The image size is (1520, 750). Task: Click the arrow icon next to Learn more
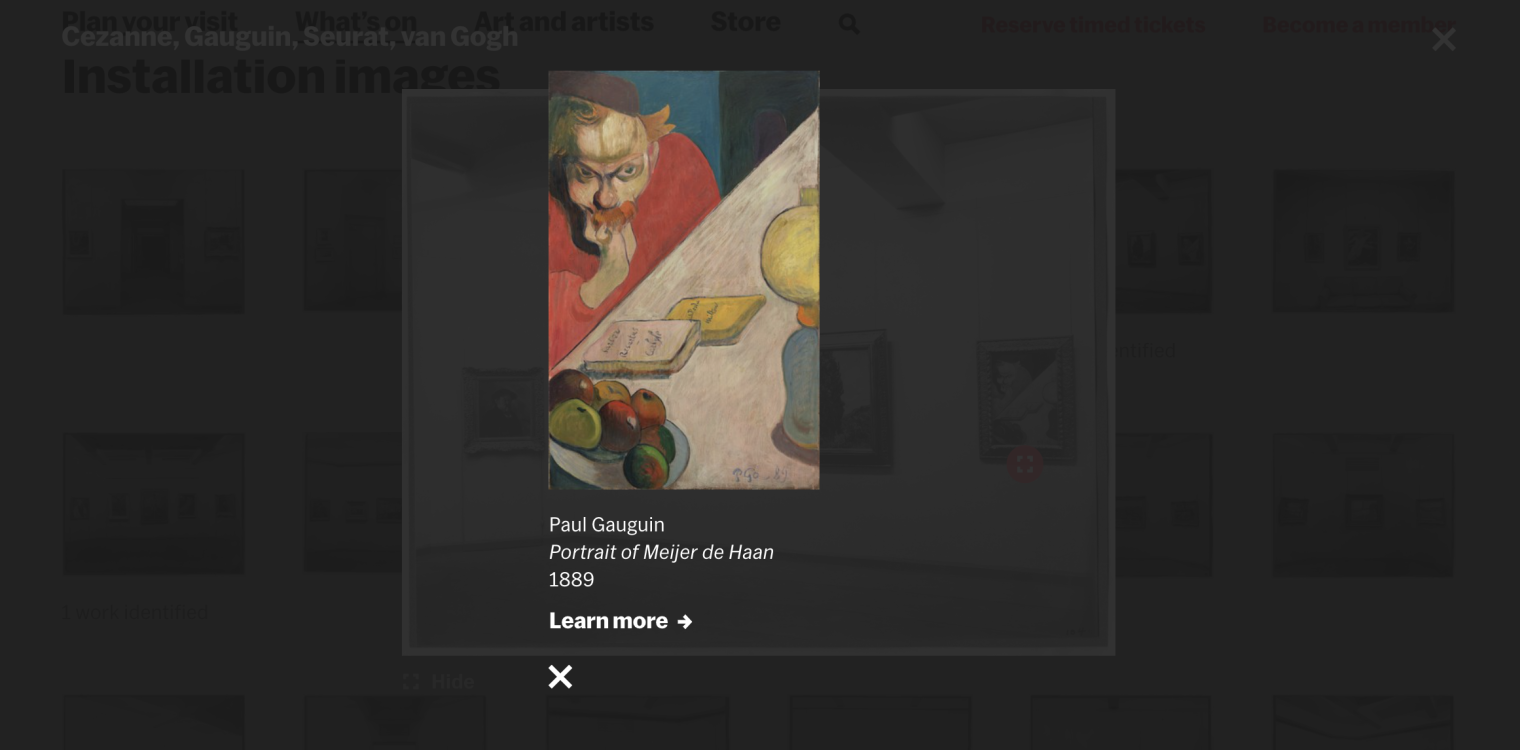[684, 622]
